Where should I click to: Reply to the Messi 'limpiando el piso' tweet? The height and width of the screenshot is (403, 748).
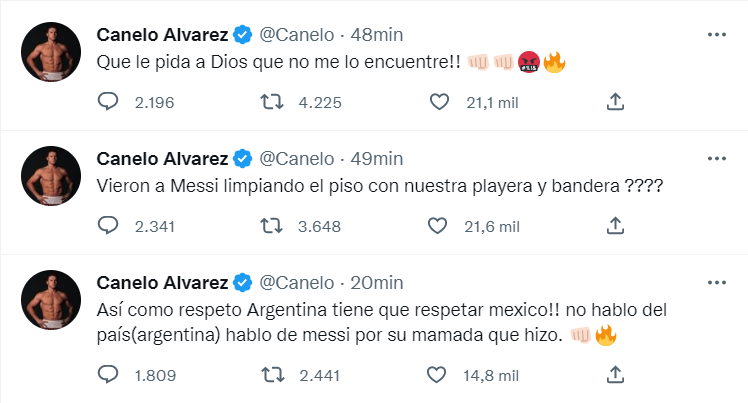pos(109,225)
